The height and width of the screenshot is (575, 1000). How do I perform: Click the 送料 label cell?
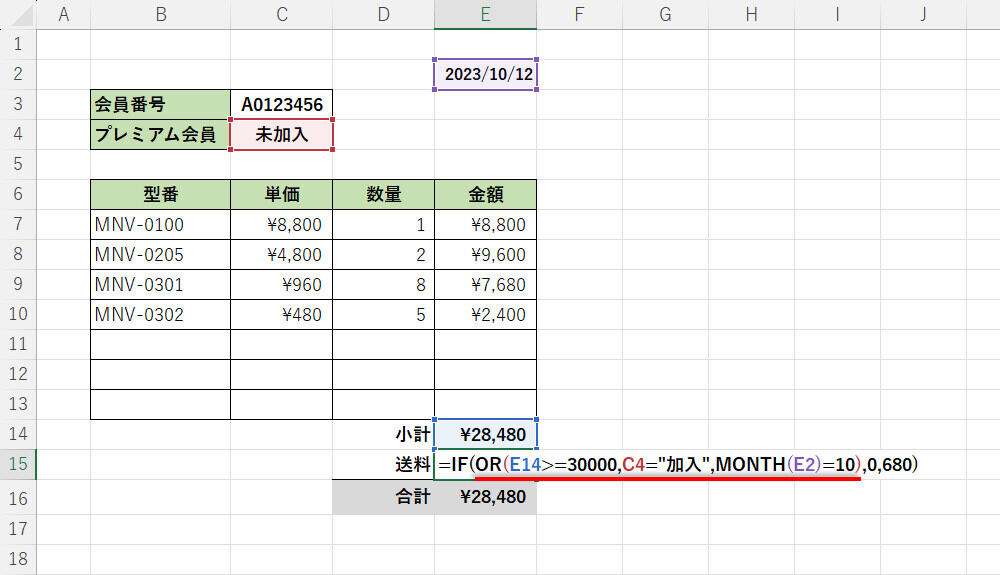pos(383,464)
